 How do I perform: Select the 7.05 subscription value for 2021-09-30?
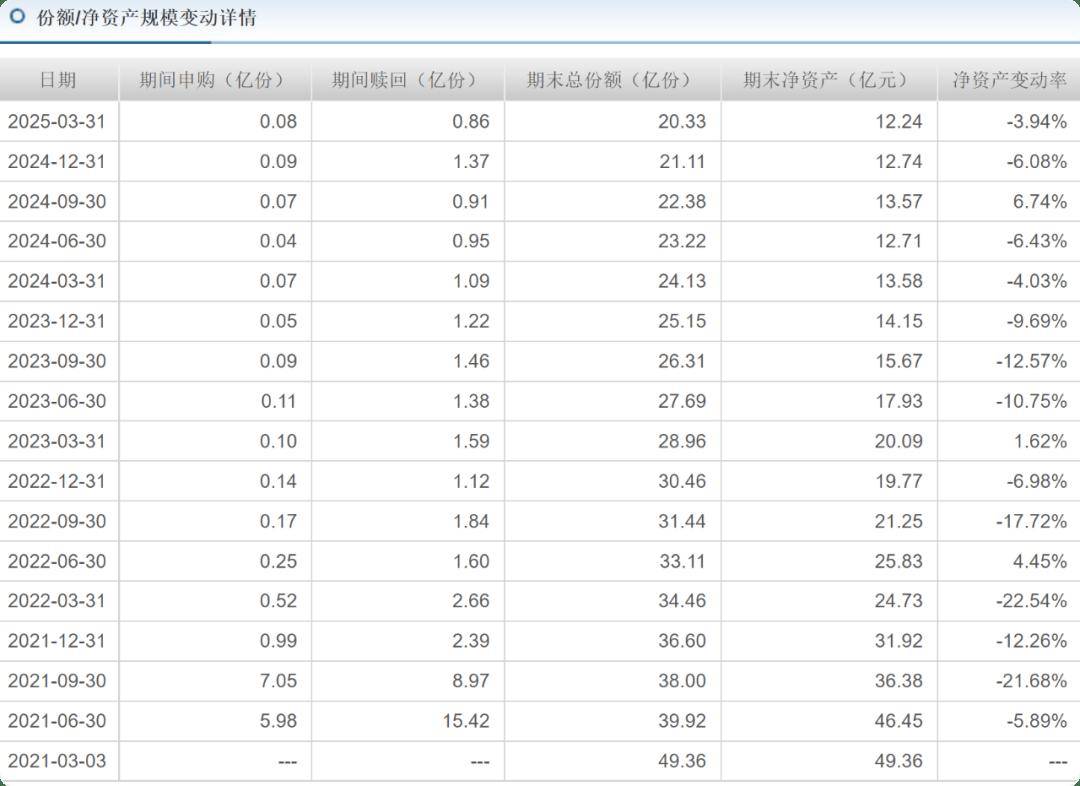pyautogui.click(x=278, y=681)
